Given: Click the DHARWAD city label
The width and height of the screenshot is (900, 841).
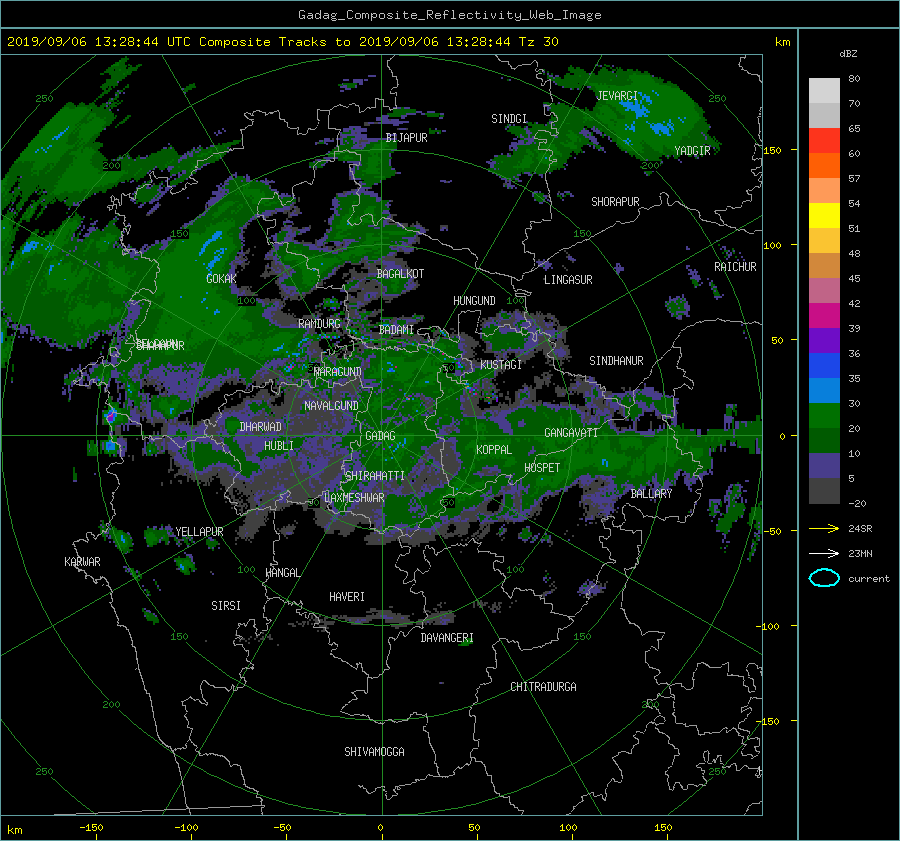Looking at the screenshot, I should click(x=261, y=427).
